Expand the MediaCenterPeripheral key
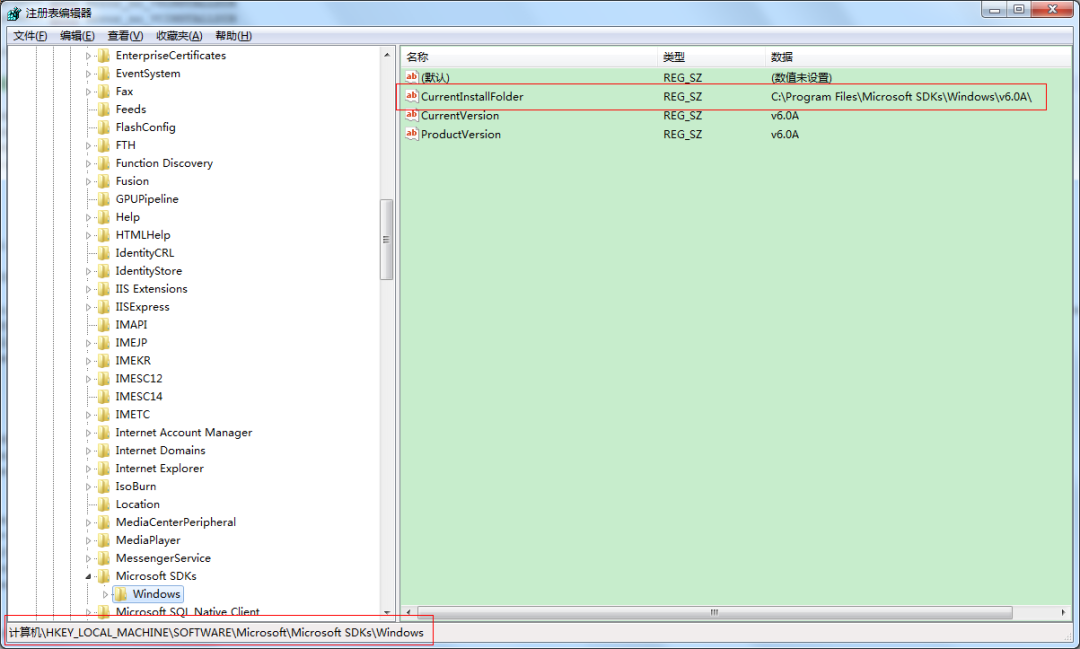The width and height of the screenshot is (1080, 649). click(88, 522)
